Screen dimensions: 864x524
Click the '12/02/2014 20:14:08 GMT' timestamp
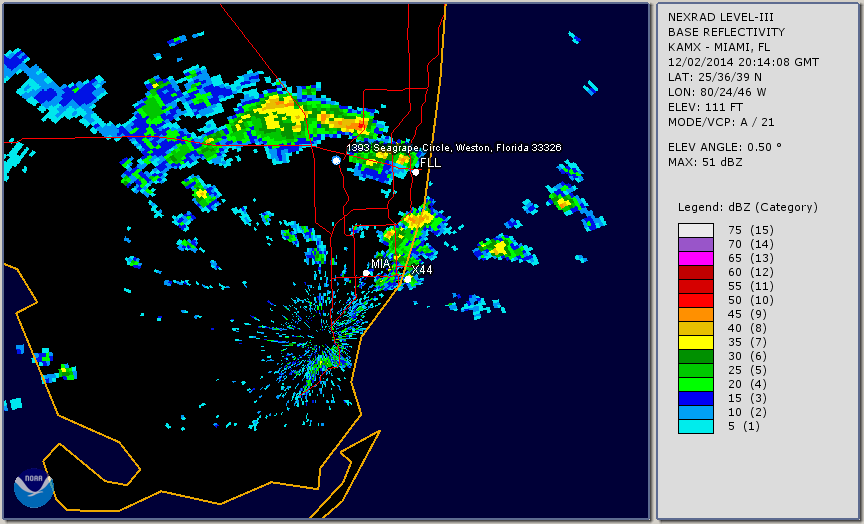tap(743, 62)
